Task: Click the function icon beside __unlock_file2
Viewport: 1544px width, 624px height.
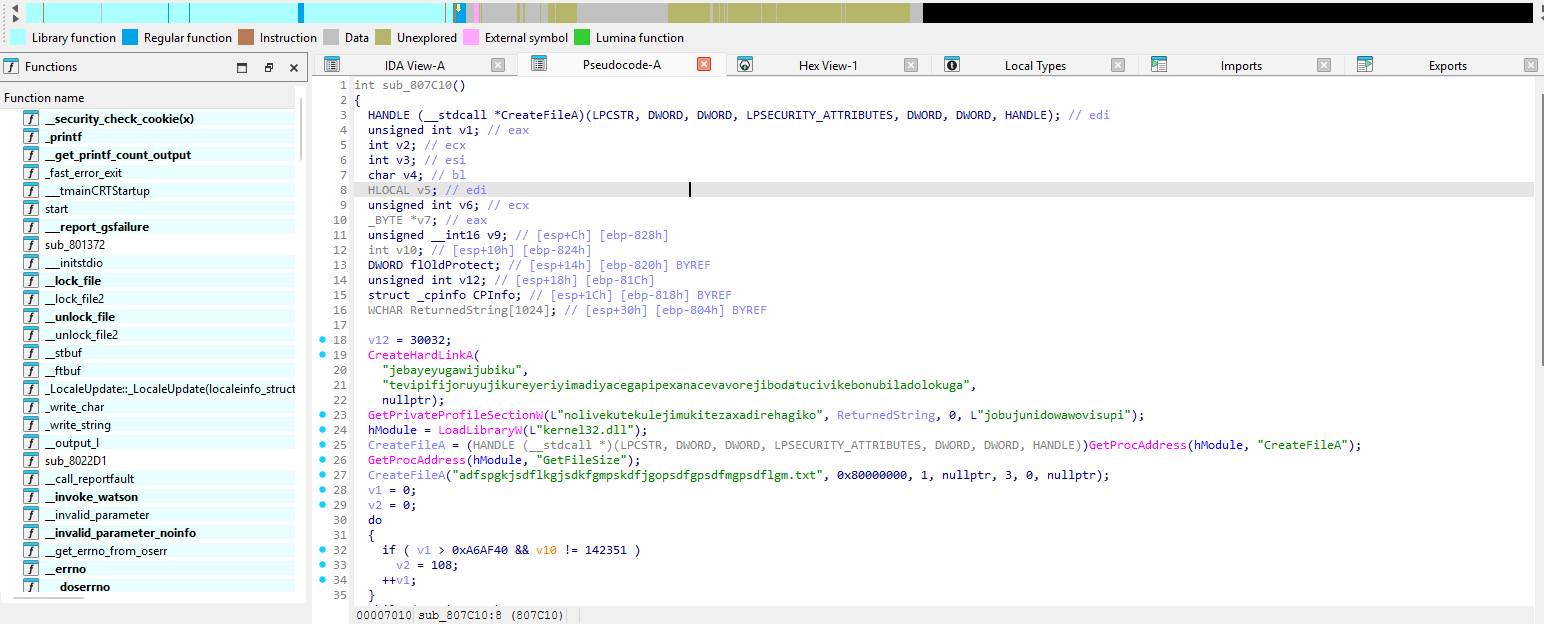Action: (x=31, y=335)
